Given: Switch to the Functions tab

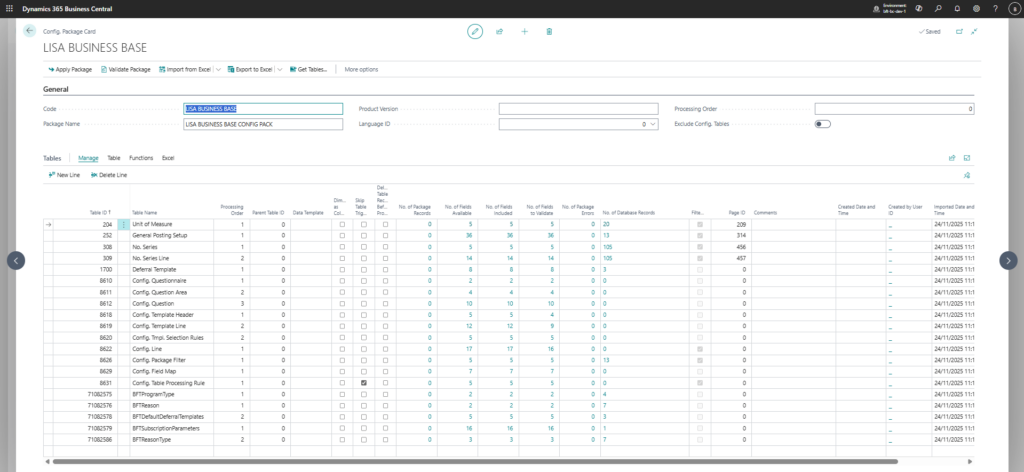Looking at the screenshot, I should pyautogui.click(x=141, y=158).
